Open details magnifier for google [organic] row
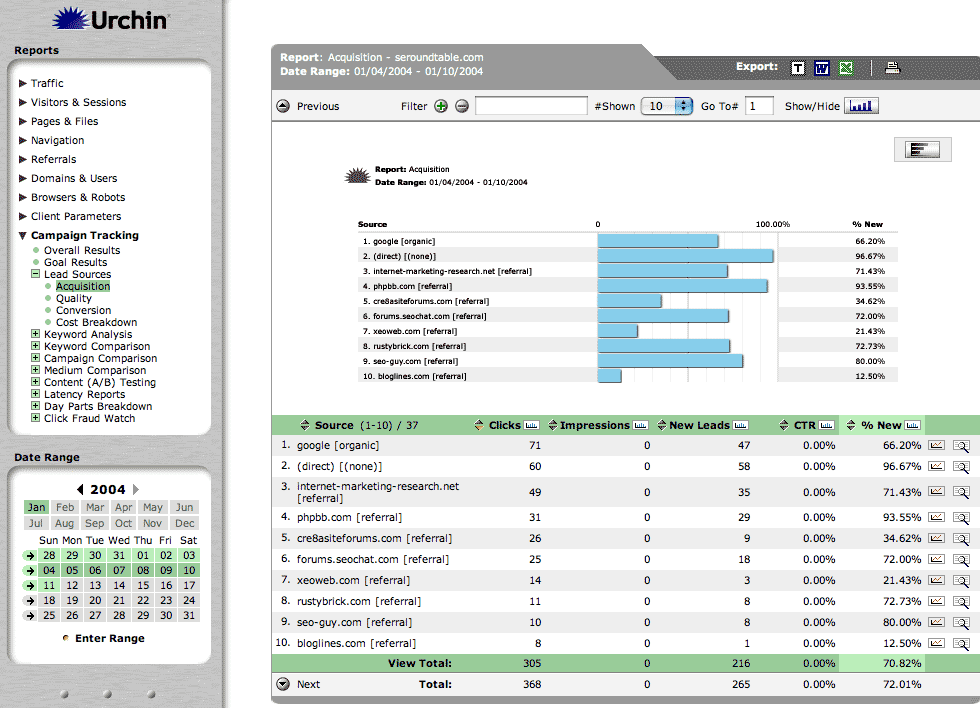980x708 pixels. [961, 446]
